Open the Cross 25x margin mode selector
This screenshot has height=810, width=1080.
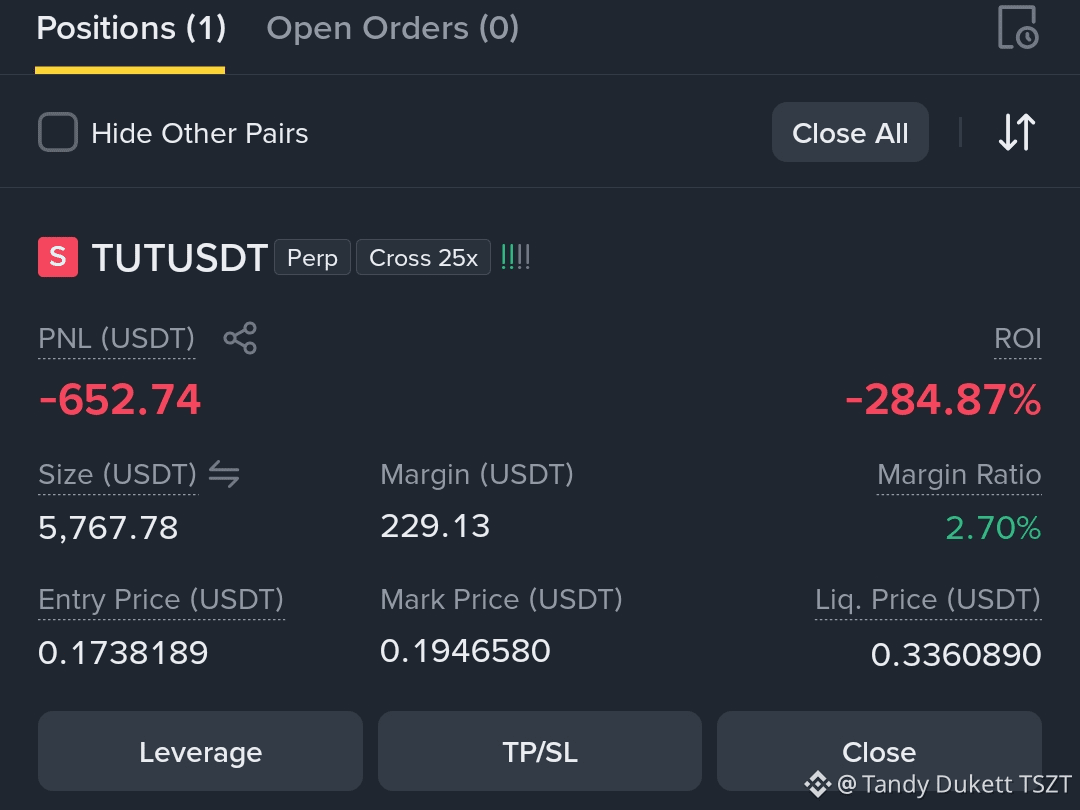coord(423,258)
